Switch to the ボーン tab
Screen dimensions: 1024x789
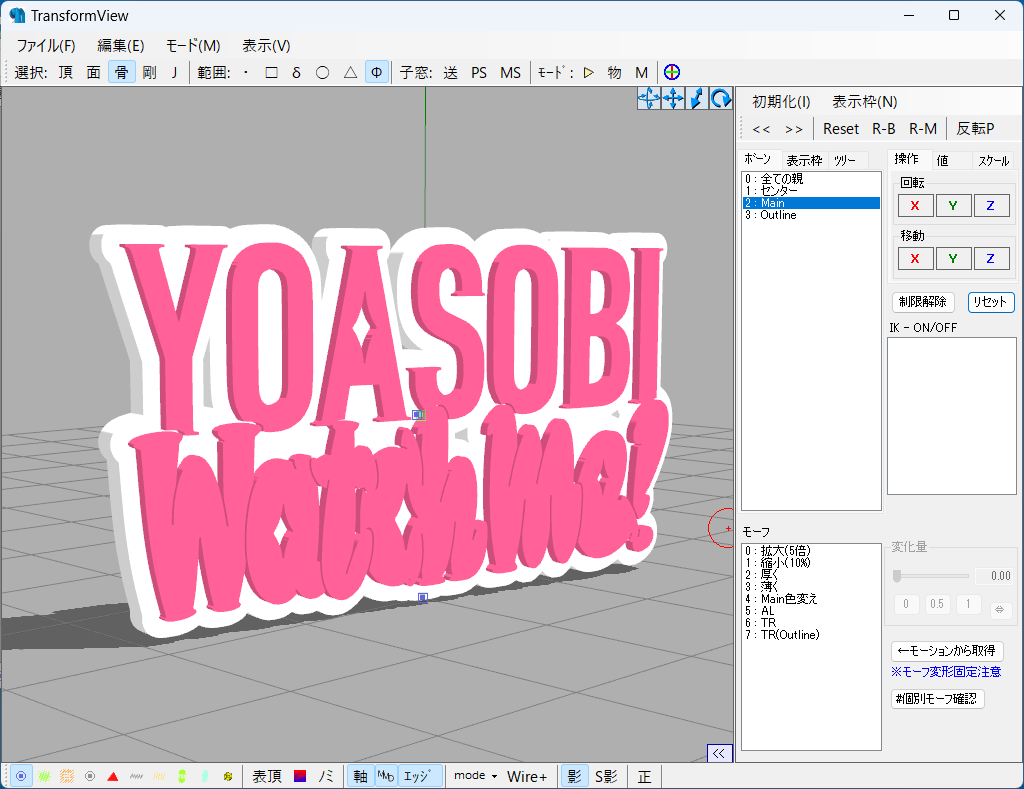pos(758,159)
